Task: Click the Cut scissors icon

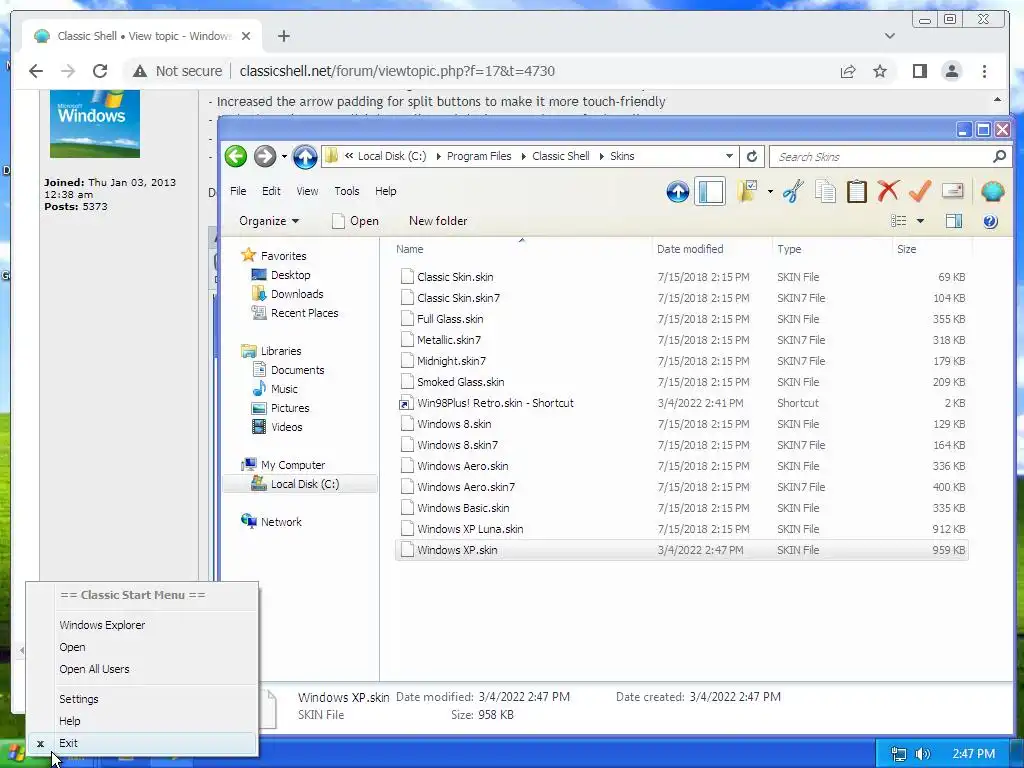Action: click(x=793, y=191)
